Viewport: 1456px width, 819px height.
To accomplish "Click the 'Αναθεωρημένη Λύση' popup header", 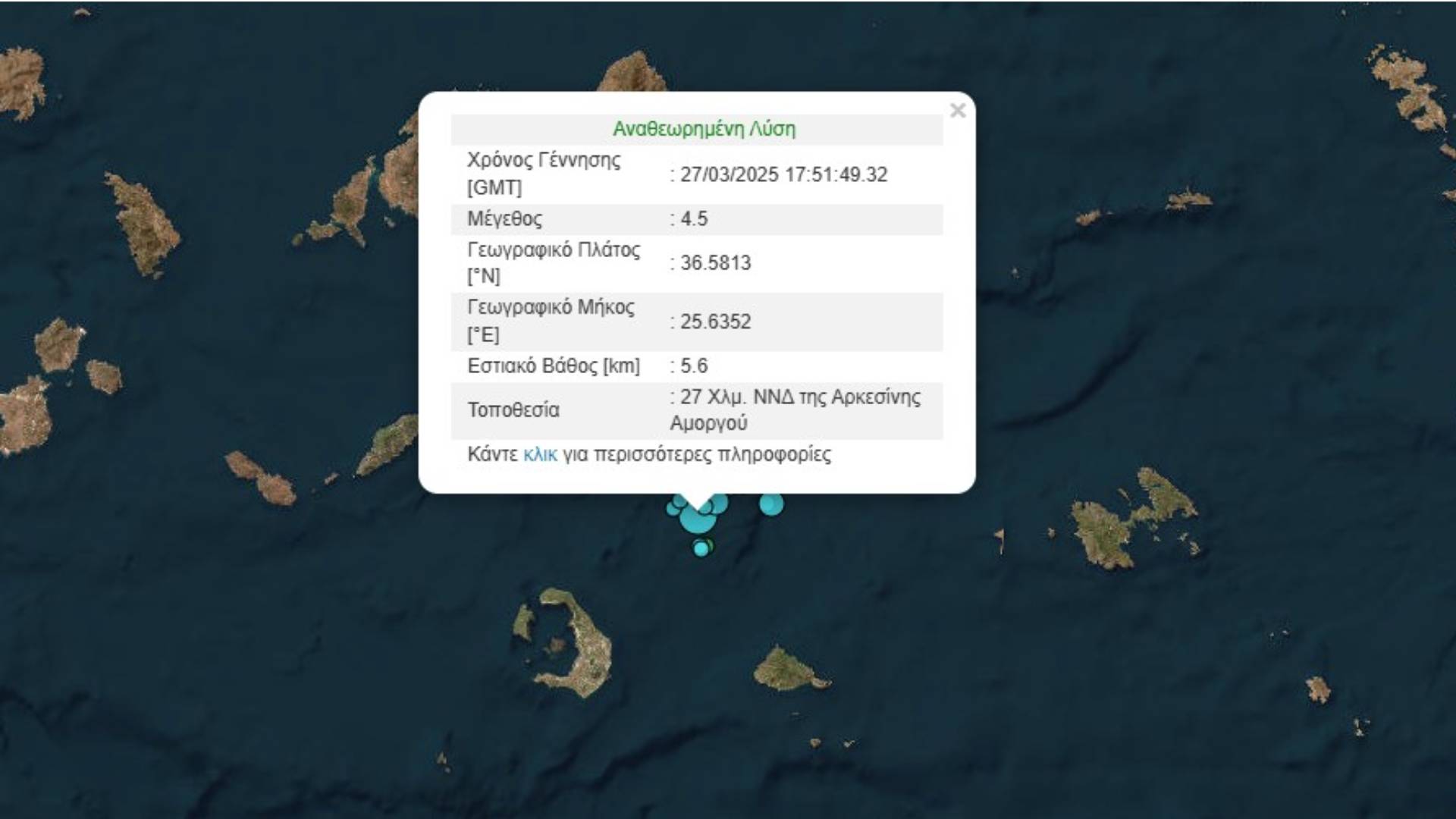I will (704, 129).
